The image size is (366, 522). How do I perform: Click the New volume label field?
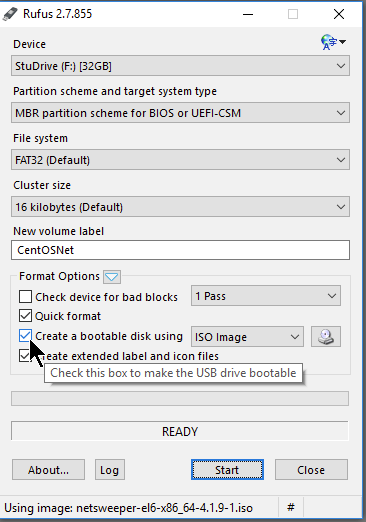pos(180,250)
